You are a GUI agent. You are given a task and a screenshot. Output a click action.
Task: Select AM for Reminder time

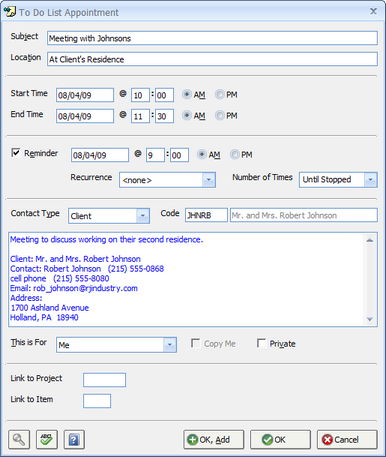coord(202,155)
